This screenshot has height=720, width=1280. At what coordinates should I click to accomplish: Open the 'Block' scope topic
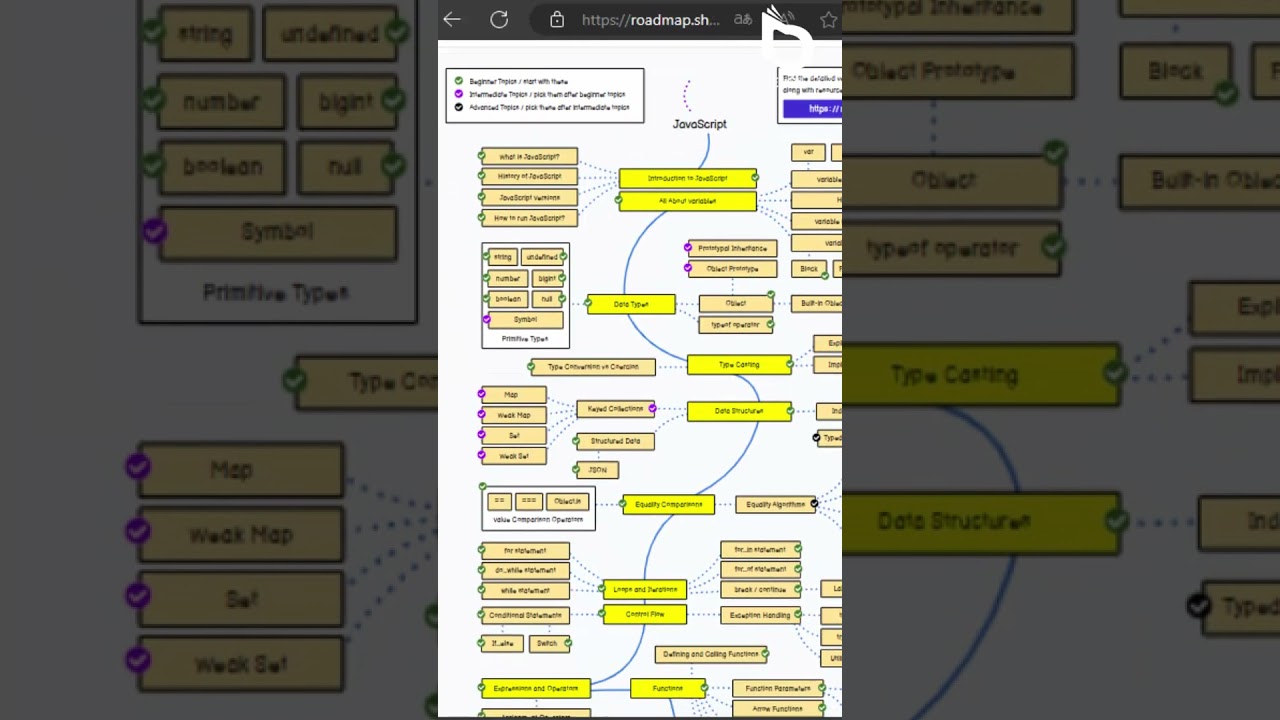808,269
